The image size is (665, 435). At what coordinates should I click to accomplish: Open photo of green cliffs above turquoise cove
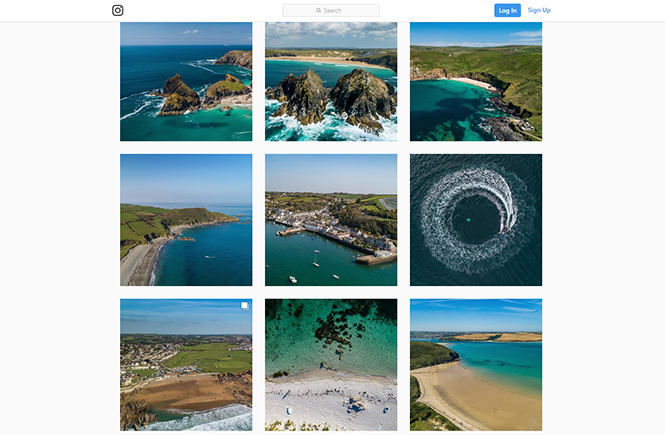[476, 81]
